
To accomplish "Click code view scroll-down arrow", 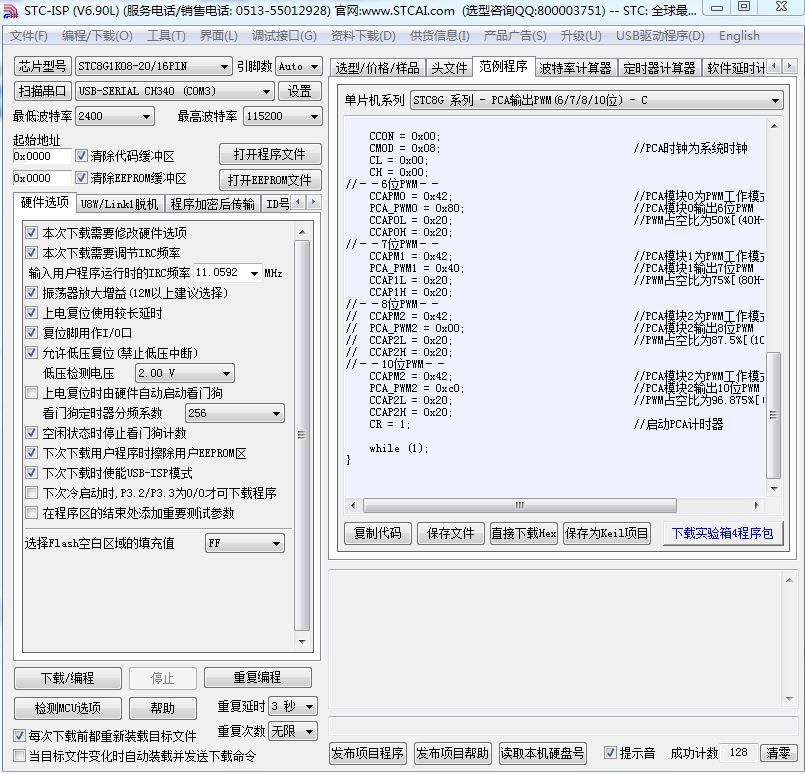I will click(x=774, y=489).
